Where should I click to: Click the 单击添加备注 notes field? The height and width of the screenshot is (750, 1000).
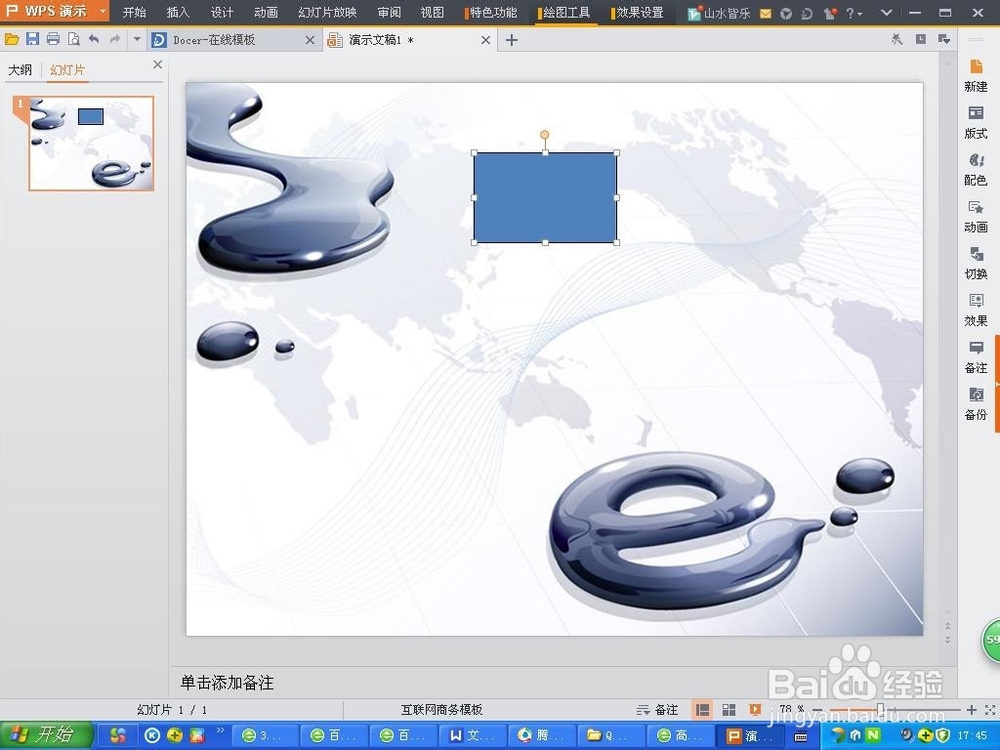(x=227, y=682)
